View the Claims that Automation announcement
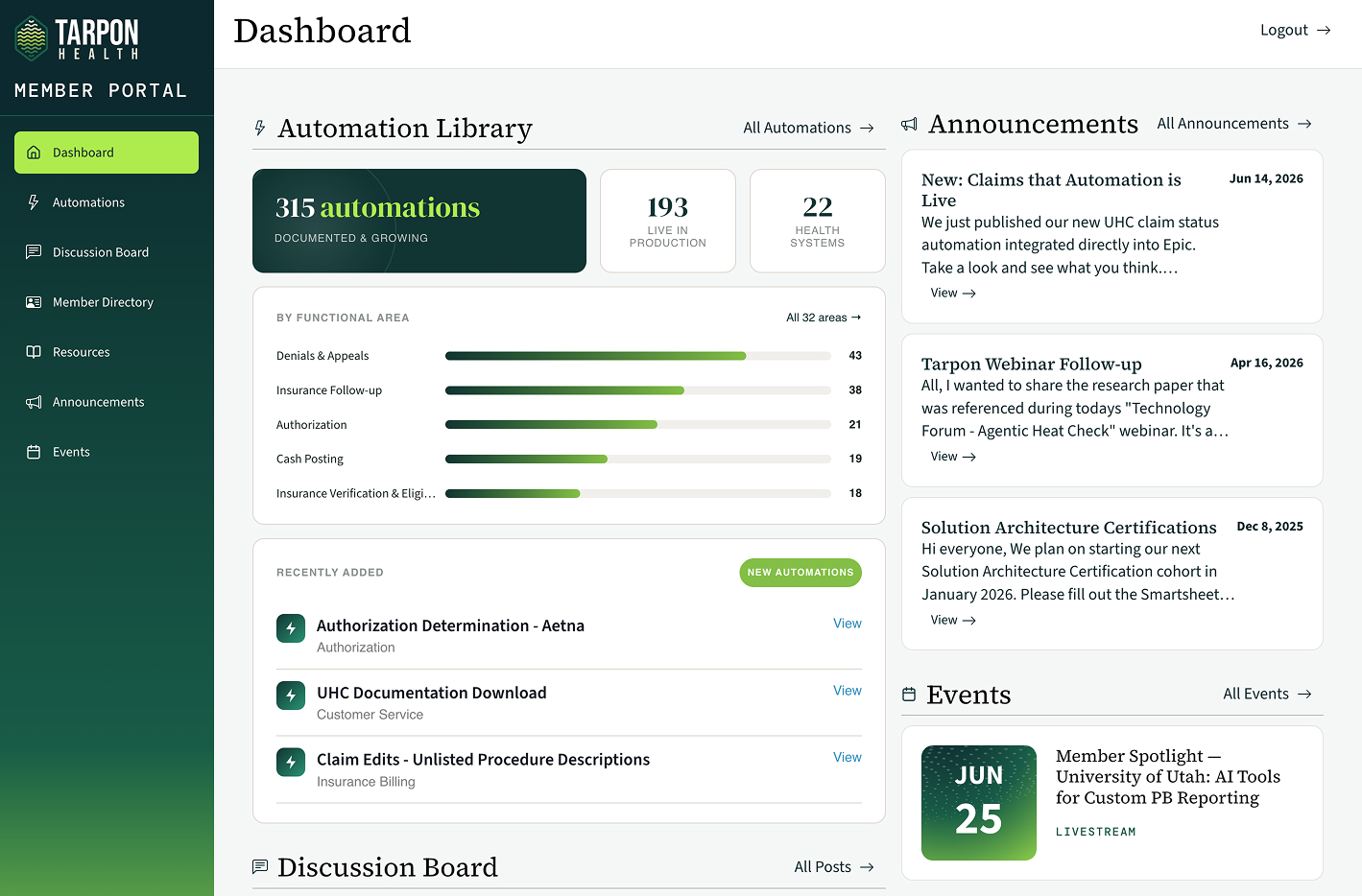Screen dimensions: 1362x896 click(953, 293)
